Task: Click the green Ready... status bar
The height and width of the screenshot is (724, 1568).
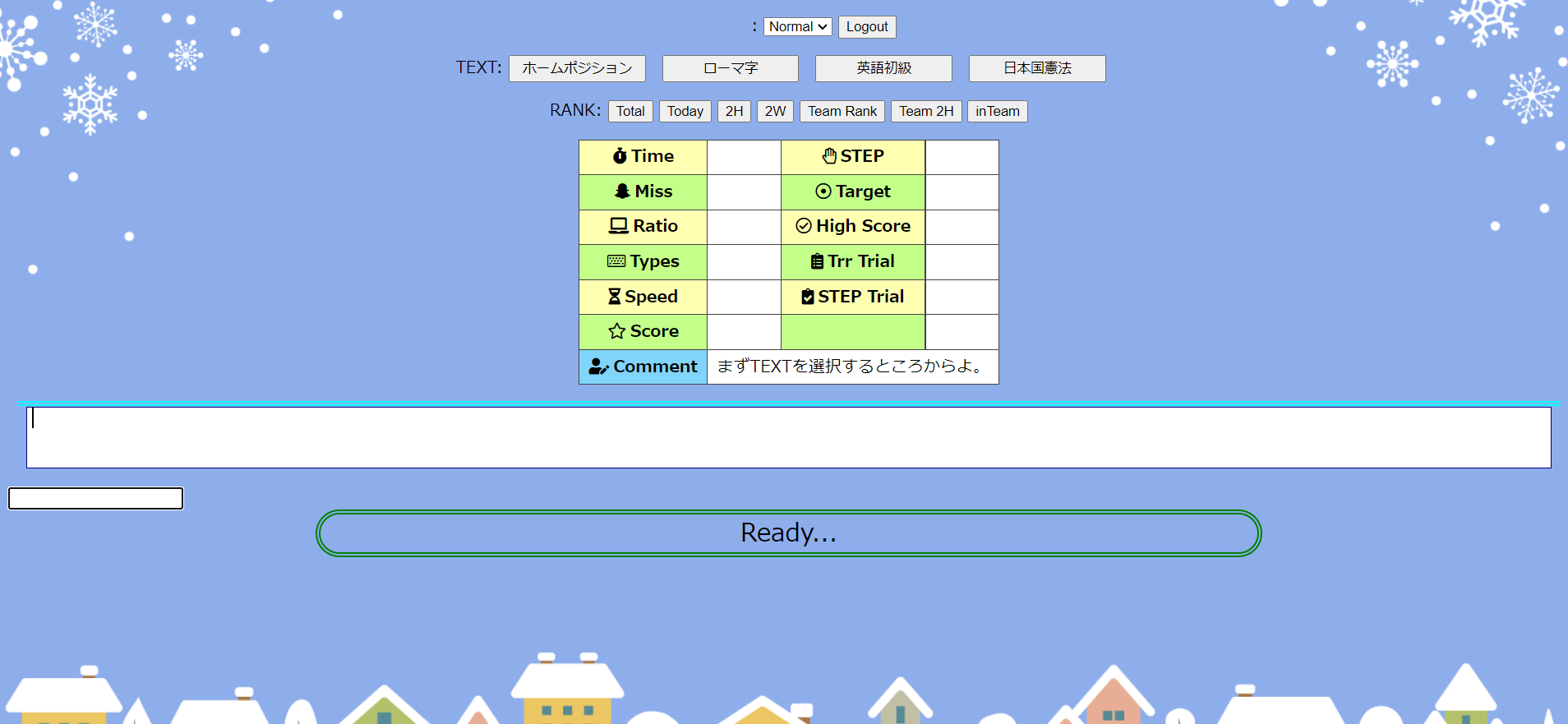Action: (x=788, y=533)
